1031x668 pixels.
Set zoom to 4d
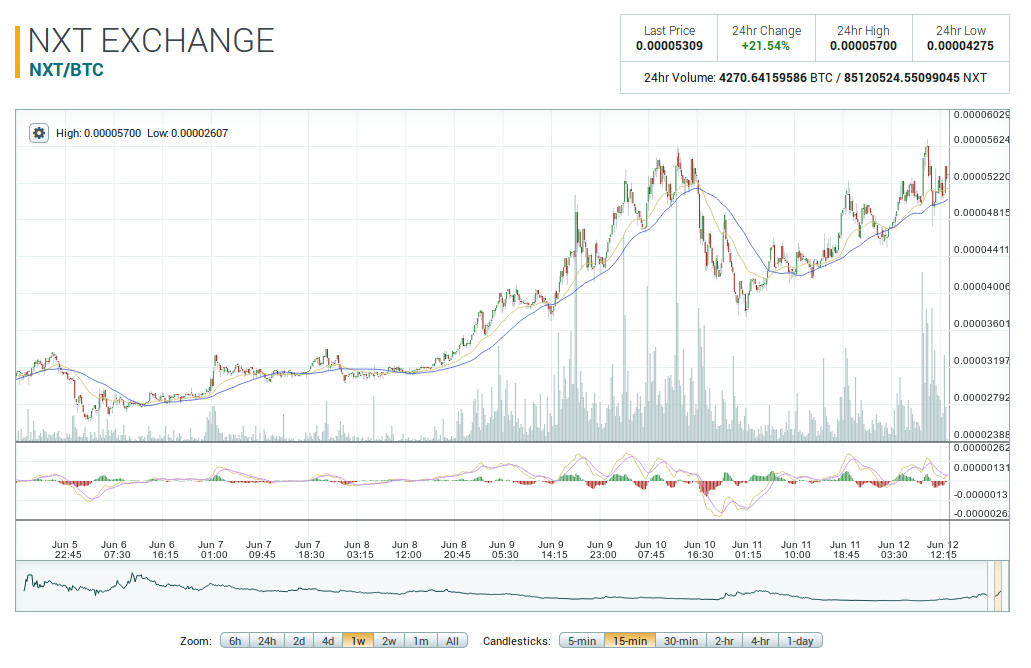pyautogui.click(x=328, y=640)
